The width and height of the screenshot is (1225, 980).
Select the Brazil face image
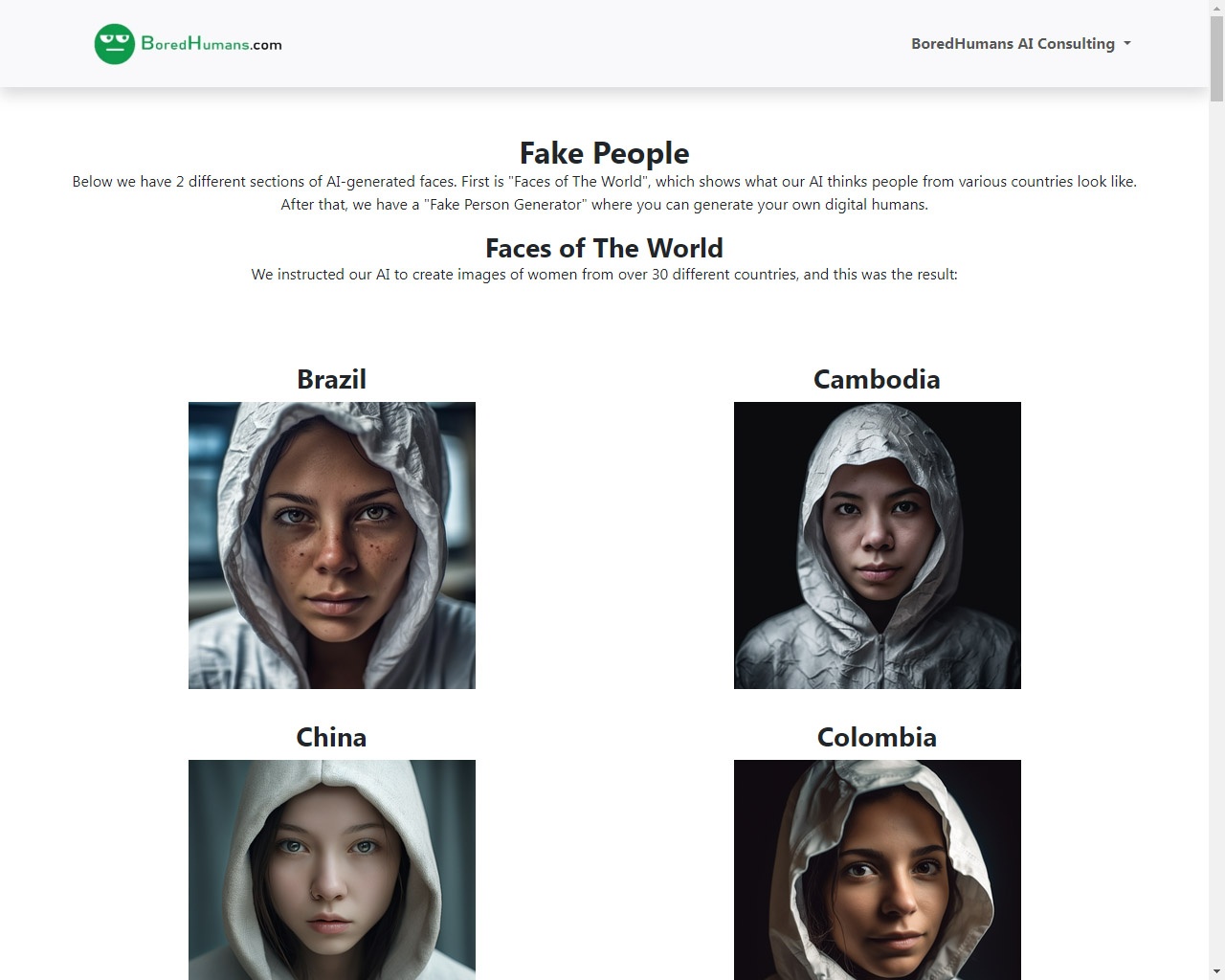click(332, 546)
